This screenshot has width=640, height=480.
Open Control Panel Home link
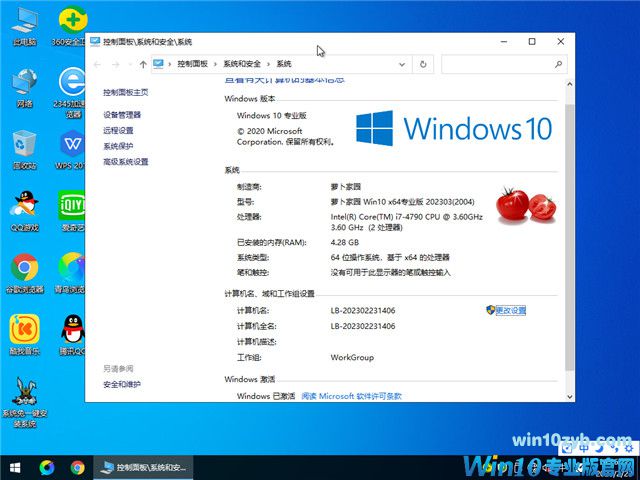pyautogui.click(x=125, y=92)
